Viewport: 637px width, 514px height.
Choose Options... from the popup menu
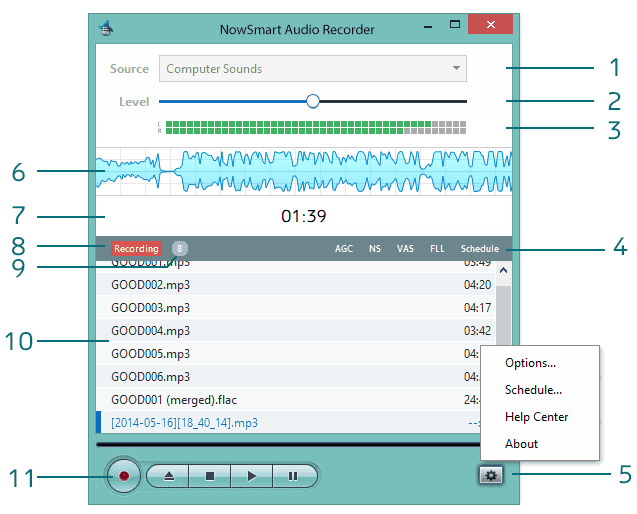(530, 363)
